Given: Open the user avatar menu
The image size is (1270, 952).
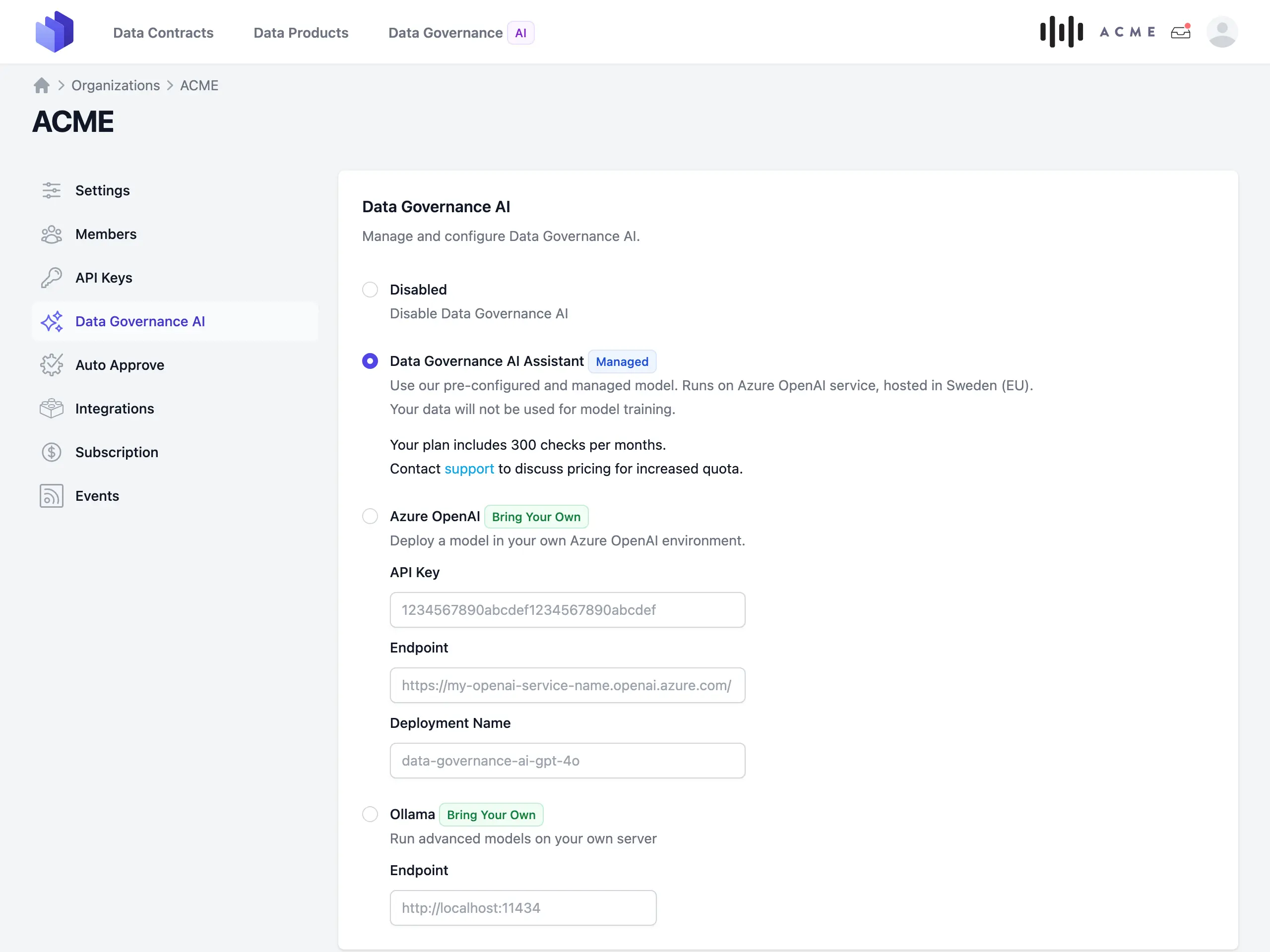Looking at the screenshot, I should click(1222, 32).
